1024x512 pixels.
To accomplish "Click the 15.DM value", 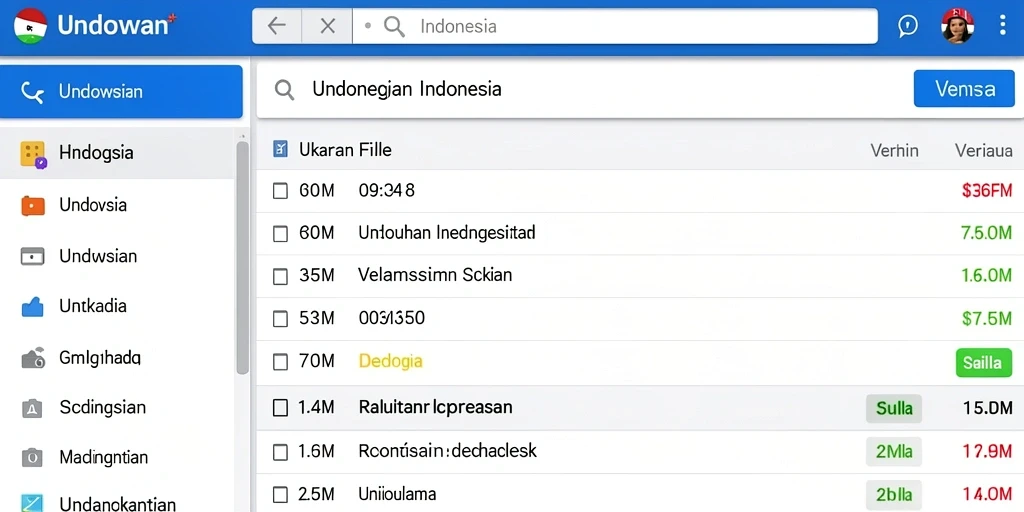I will click(987, 408).
